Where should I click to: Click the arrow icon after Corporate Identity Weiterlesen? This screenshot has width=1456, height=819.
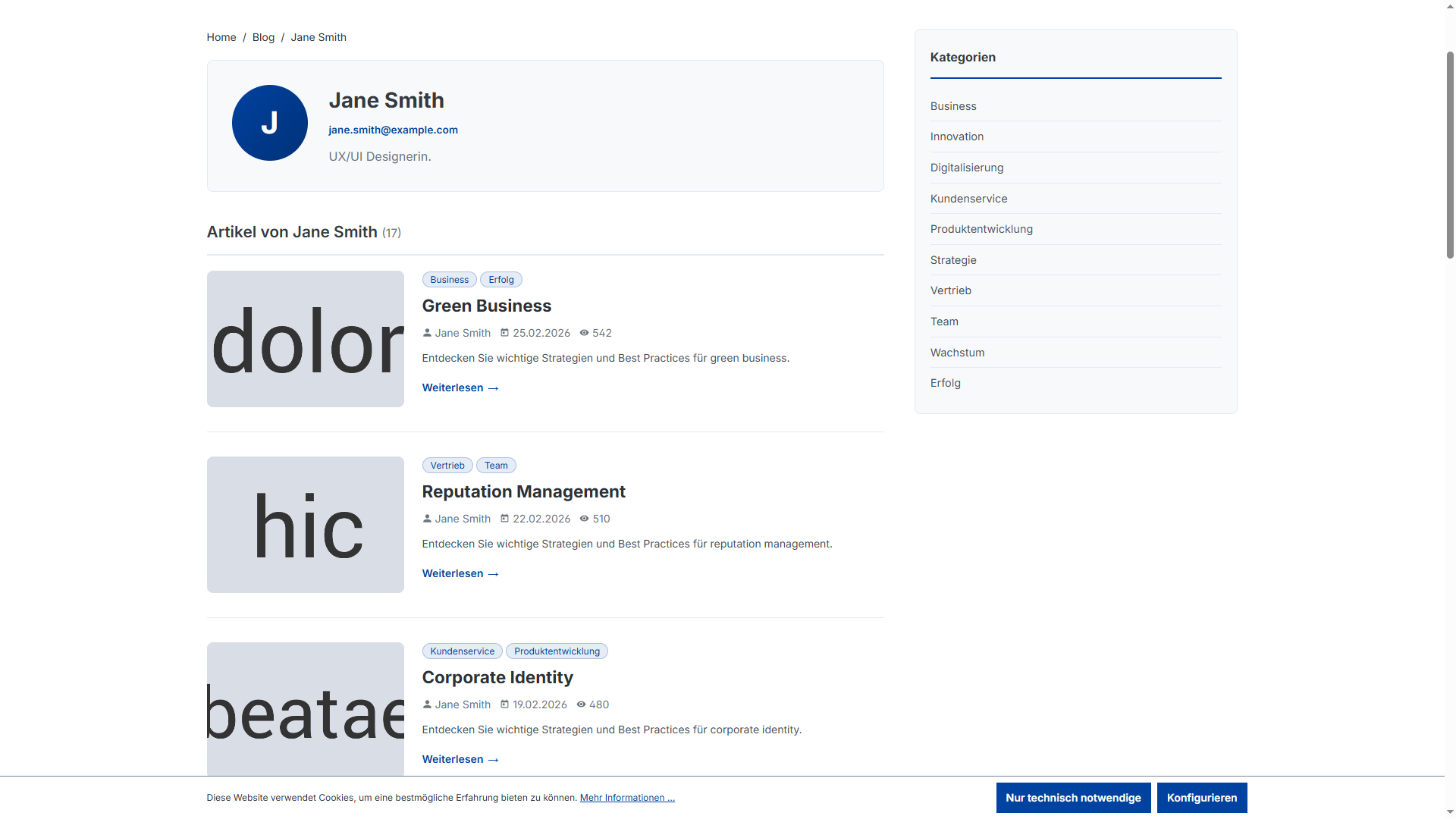(494, 760)
